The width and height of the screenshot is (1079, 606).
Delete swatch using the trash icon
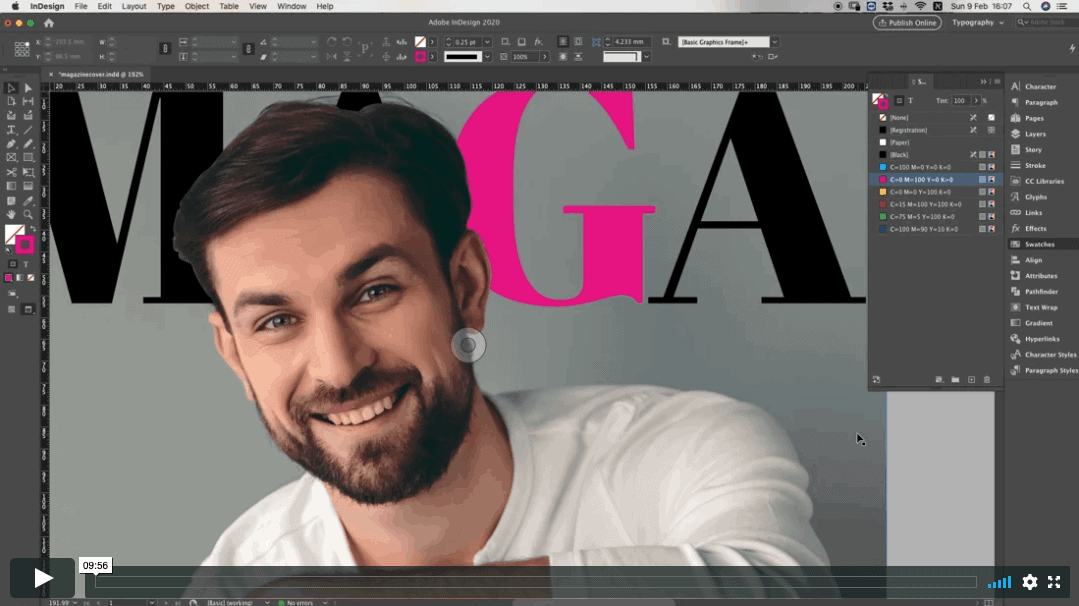pos(987,380)
